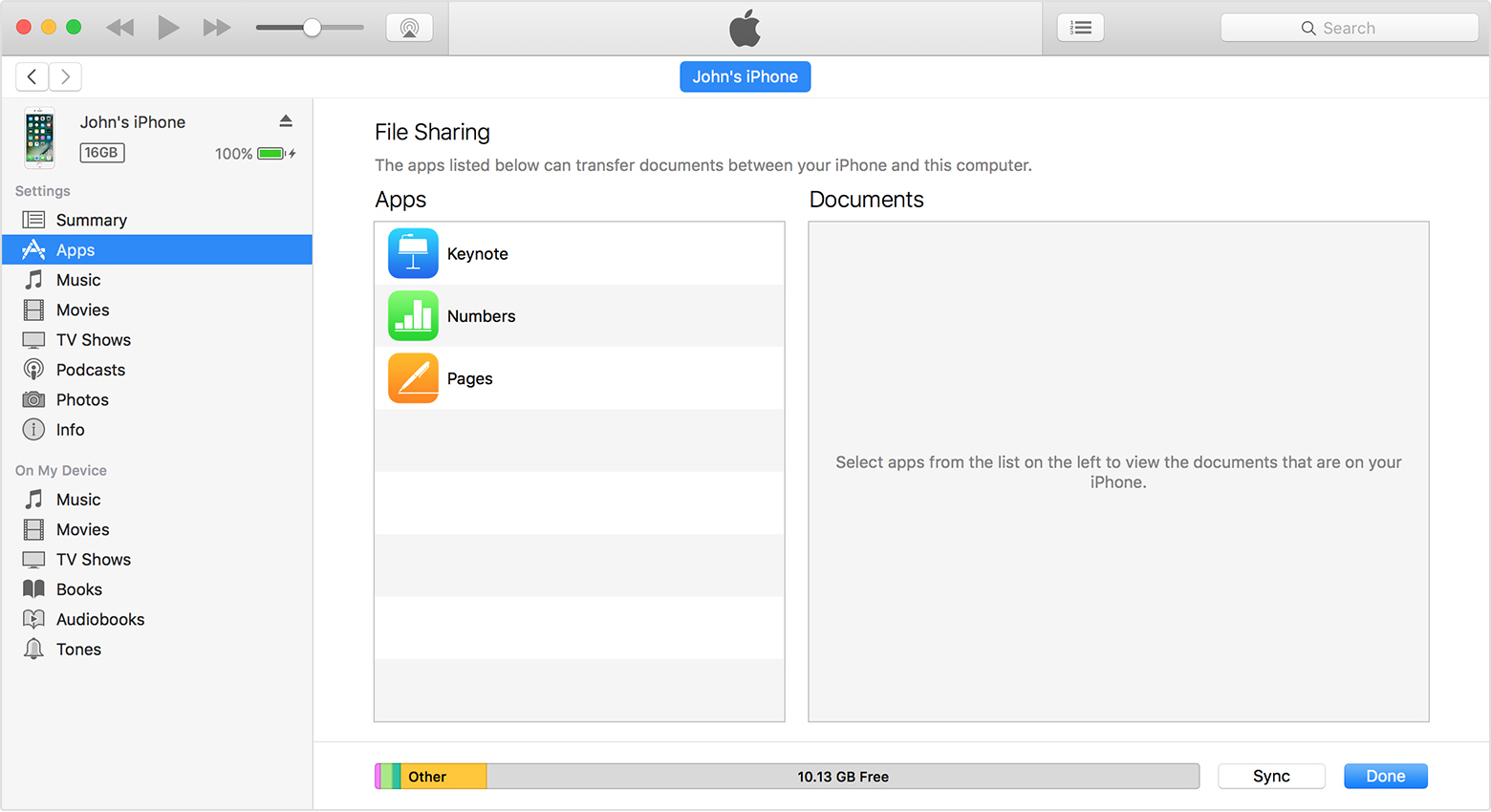Image resolution: width=1491 pixels, height=812 pixels.
Task: Open Photos in sidebar
Action: (x=157, y=399)
